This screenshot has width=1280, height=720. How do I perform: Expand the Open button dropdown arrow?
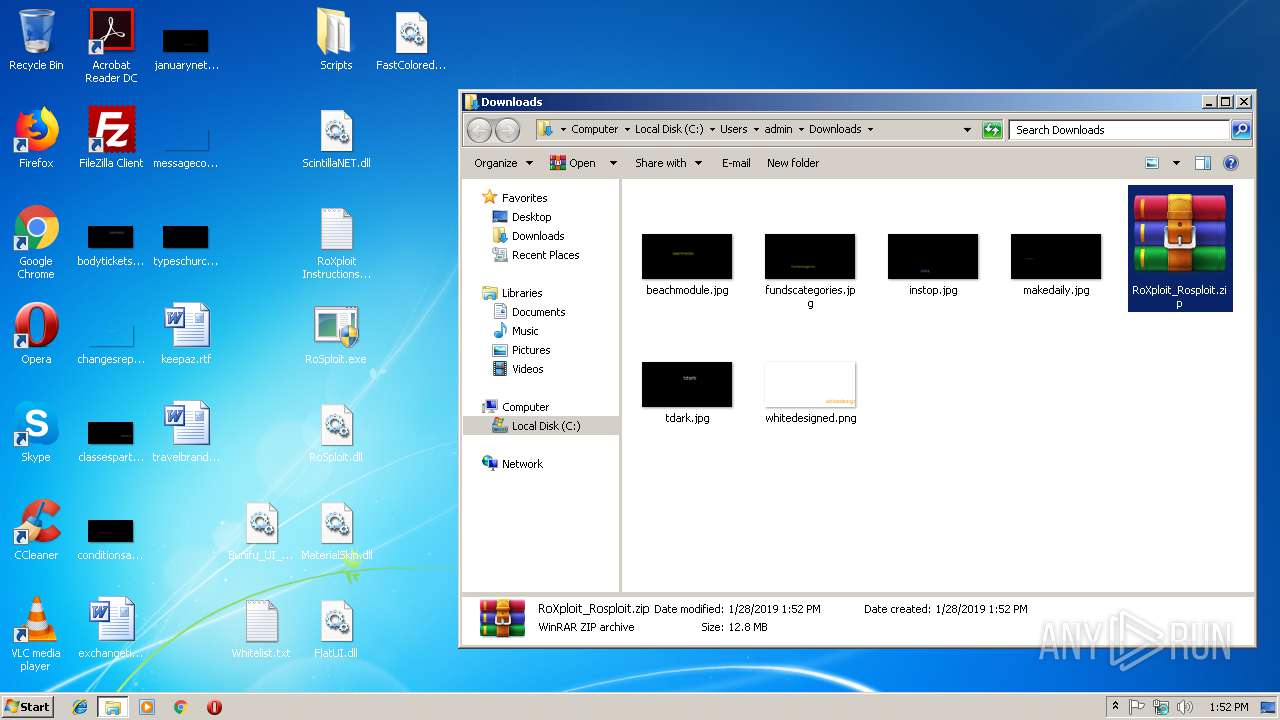[x=613, y=163]
